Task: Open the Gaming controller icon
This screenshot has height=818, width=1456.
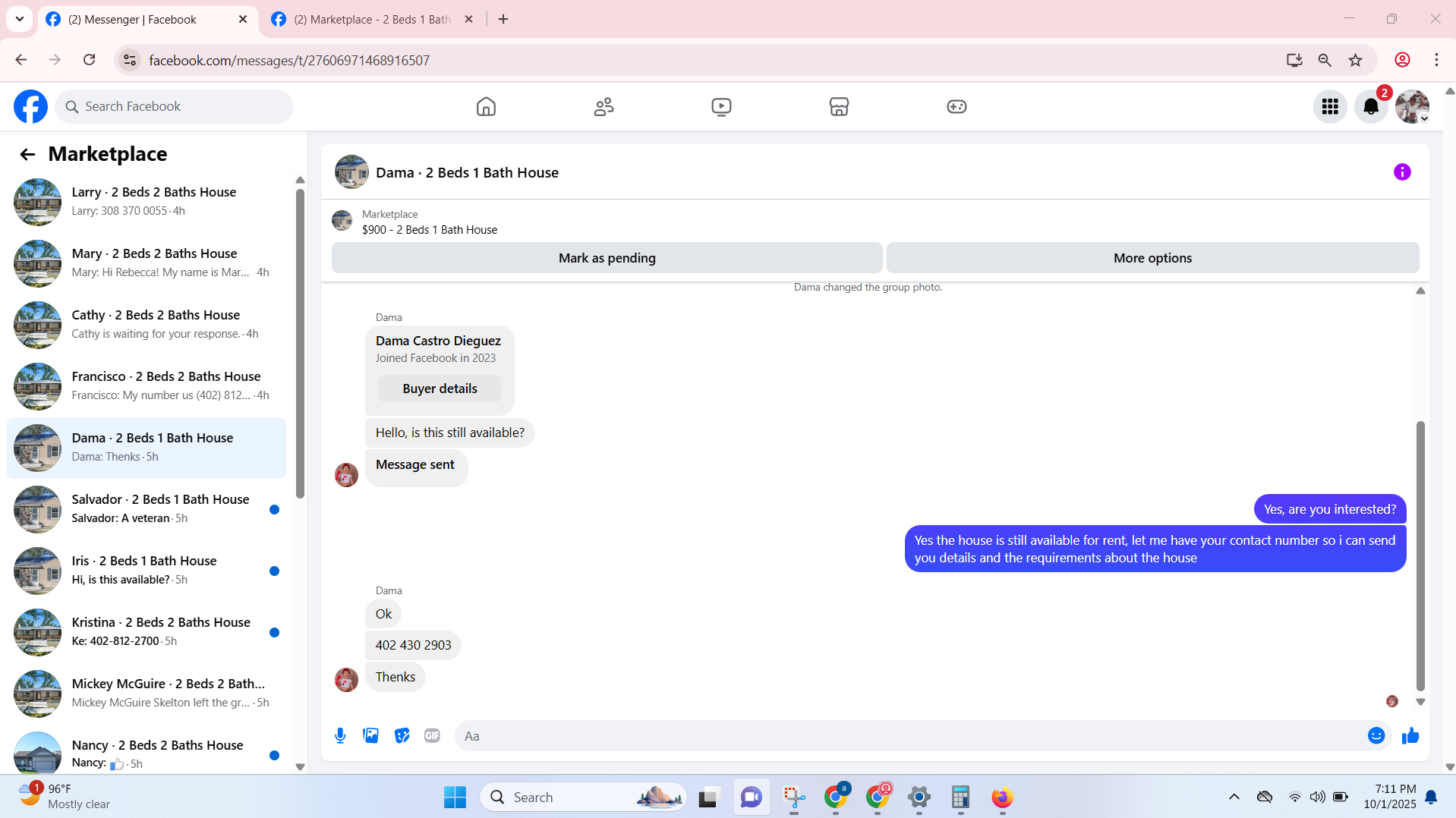Action: coord(956,107)
